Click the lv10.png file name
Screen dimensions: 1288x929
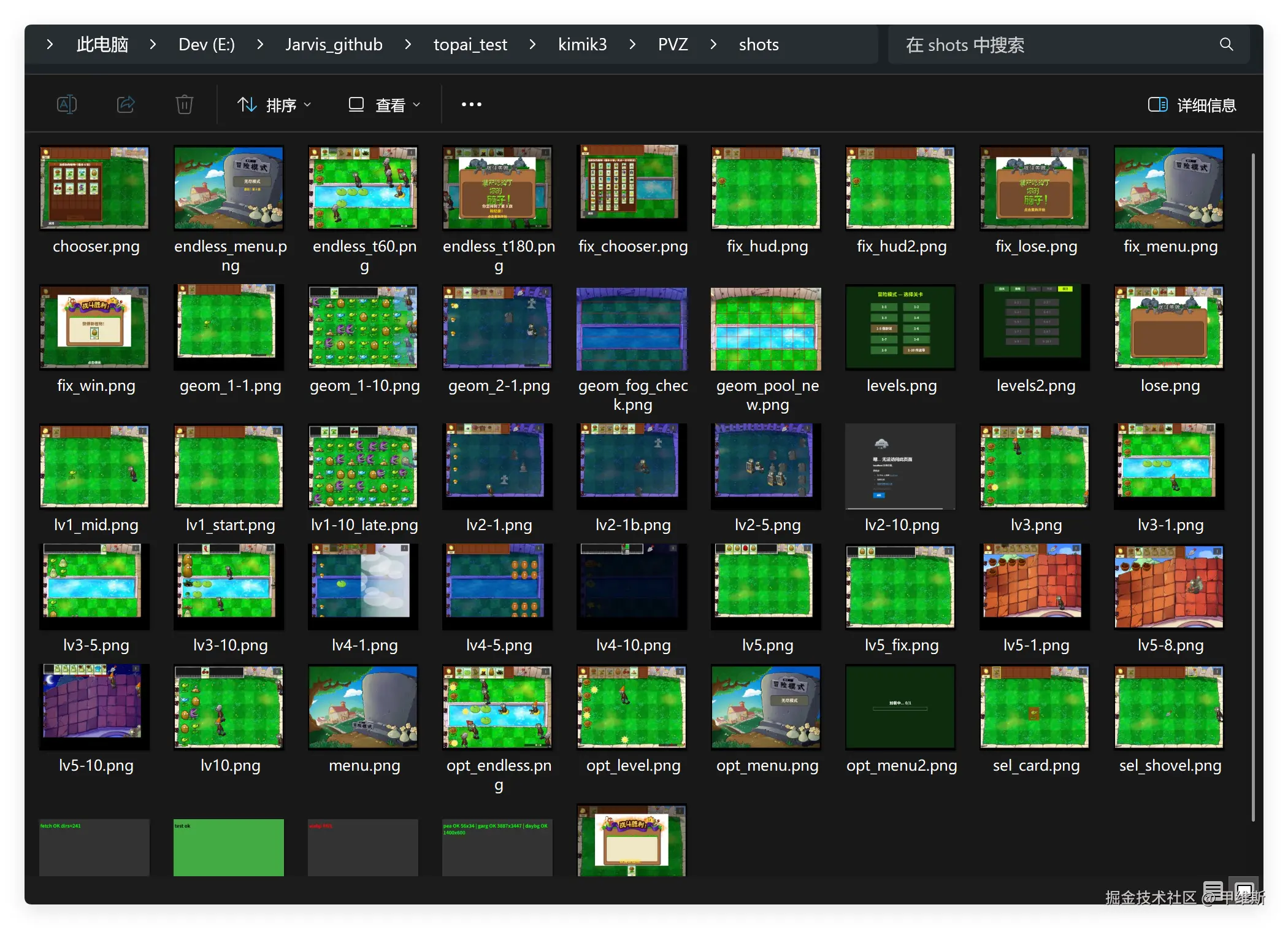[230, 765]
